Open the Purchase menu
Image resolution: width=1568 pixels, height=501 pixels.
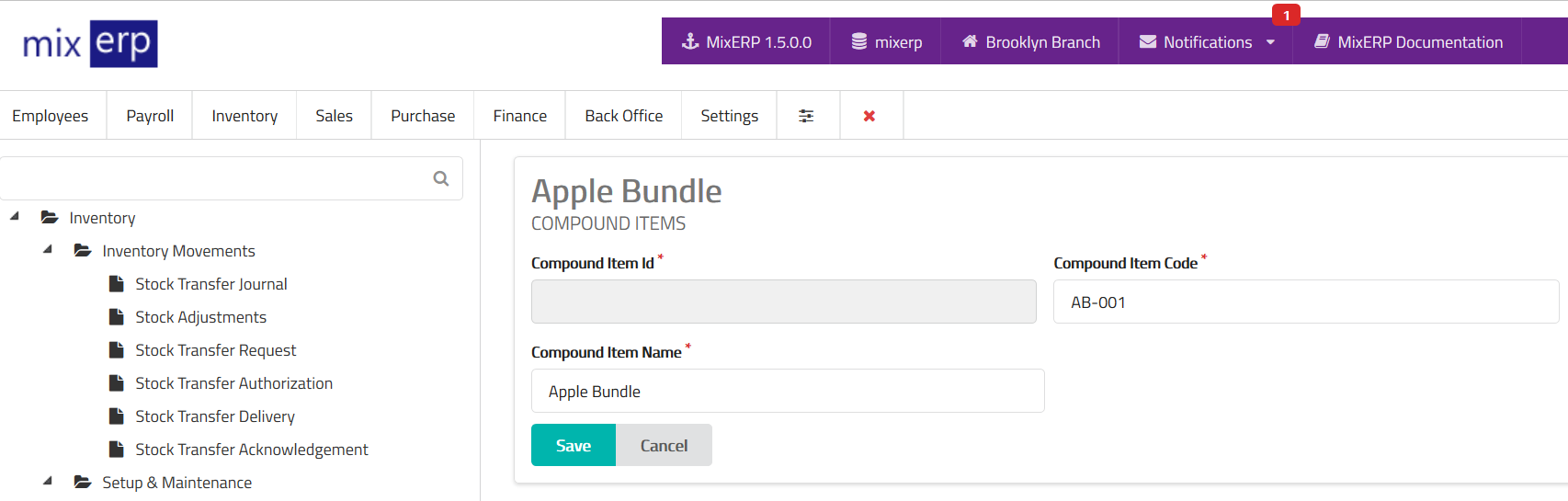click(x=423, y=116)
